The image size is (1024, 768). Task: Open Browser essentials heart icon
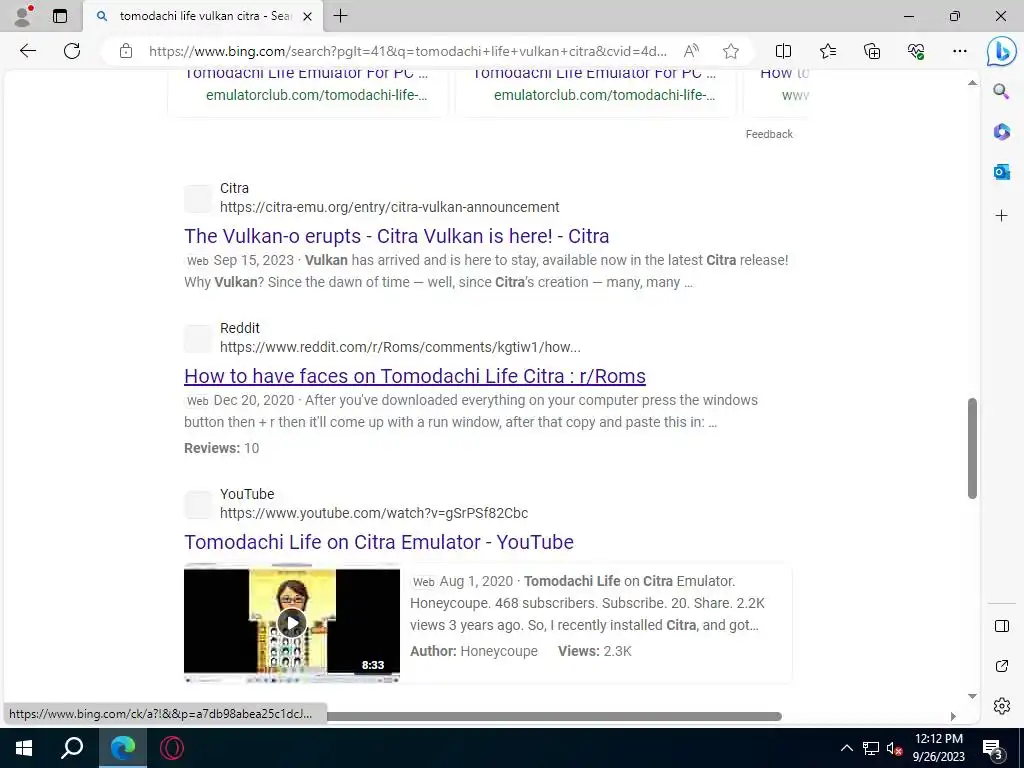click(916, 51)
